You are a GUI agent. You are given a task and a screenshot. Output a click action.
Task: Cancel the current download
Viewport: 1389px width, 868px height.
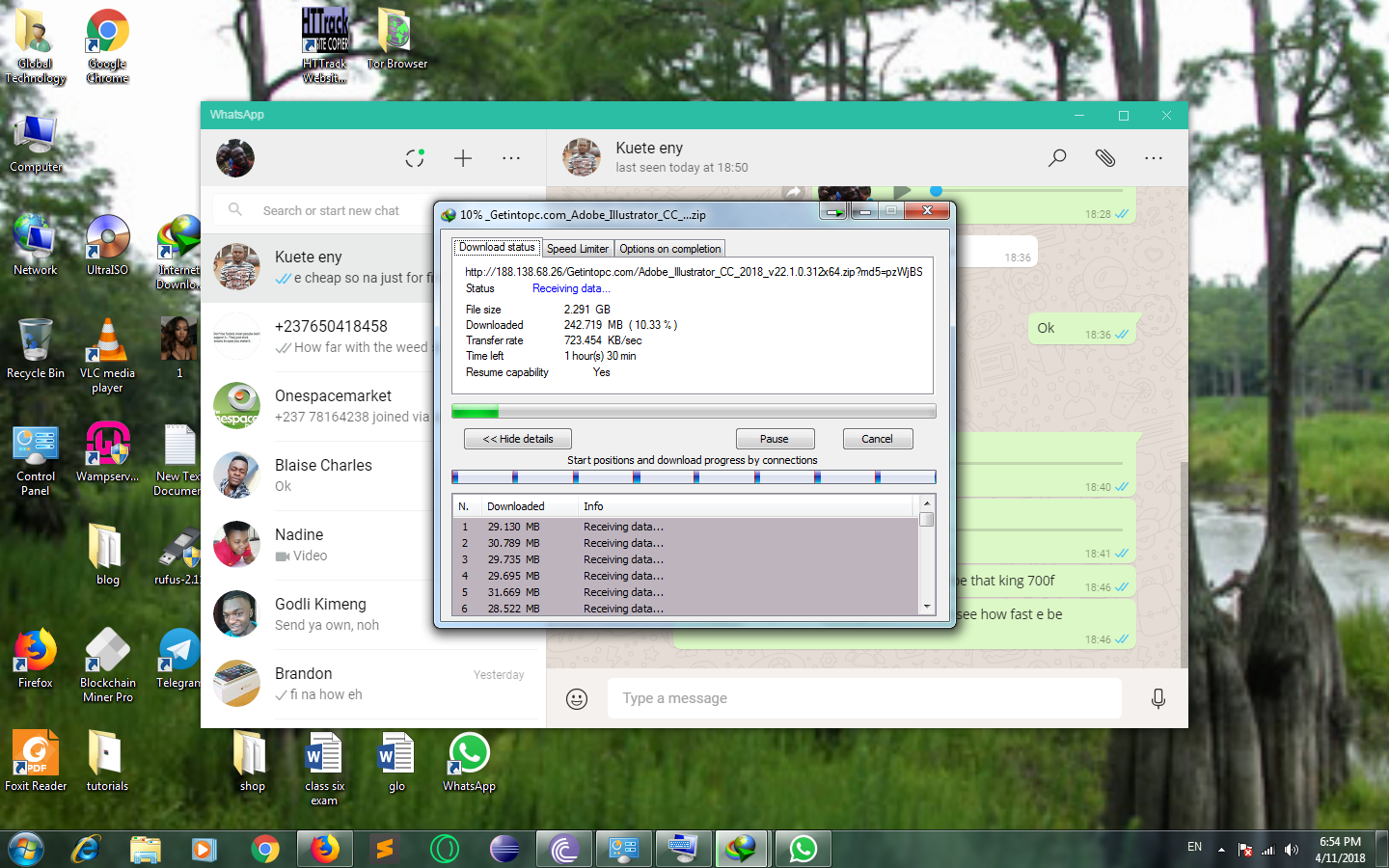coord(877,439)
